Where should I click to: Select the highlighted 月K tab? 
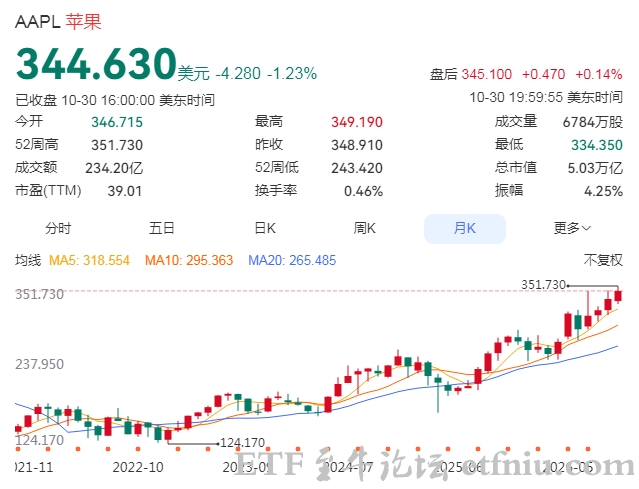pos(465,229)
